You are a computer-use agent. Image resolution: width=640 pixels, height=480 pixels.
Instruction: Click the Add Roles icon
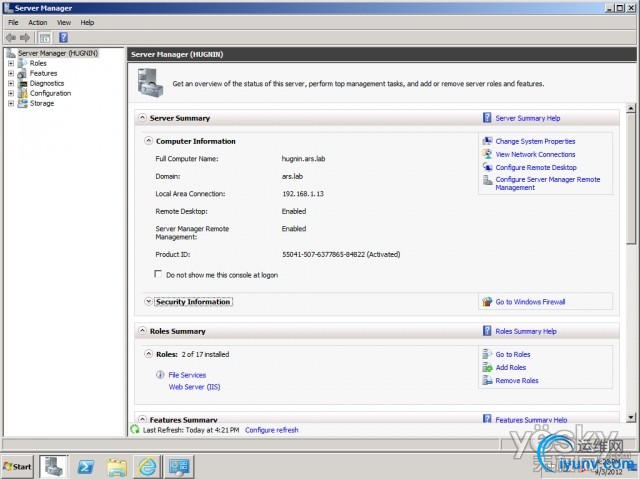coord(487,367)
